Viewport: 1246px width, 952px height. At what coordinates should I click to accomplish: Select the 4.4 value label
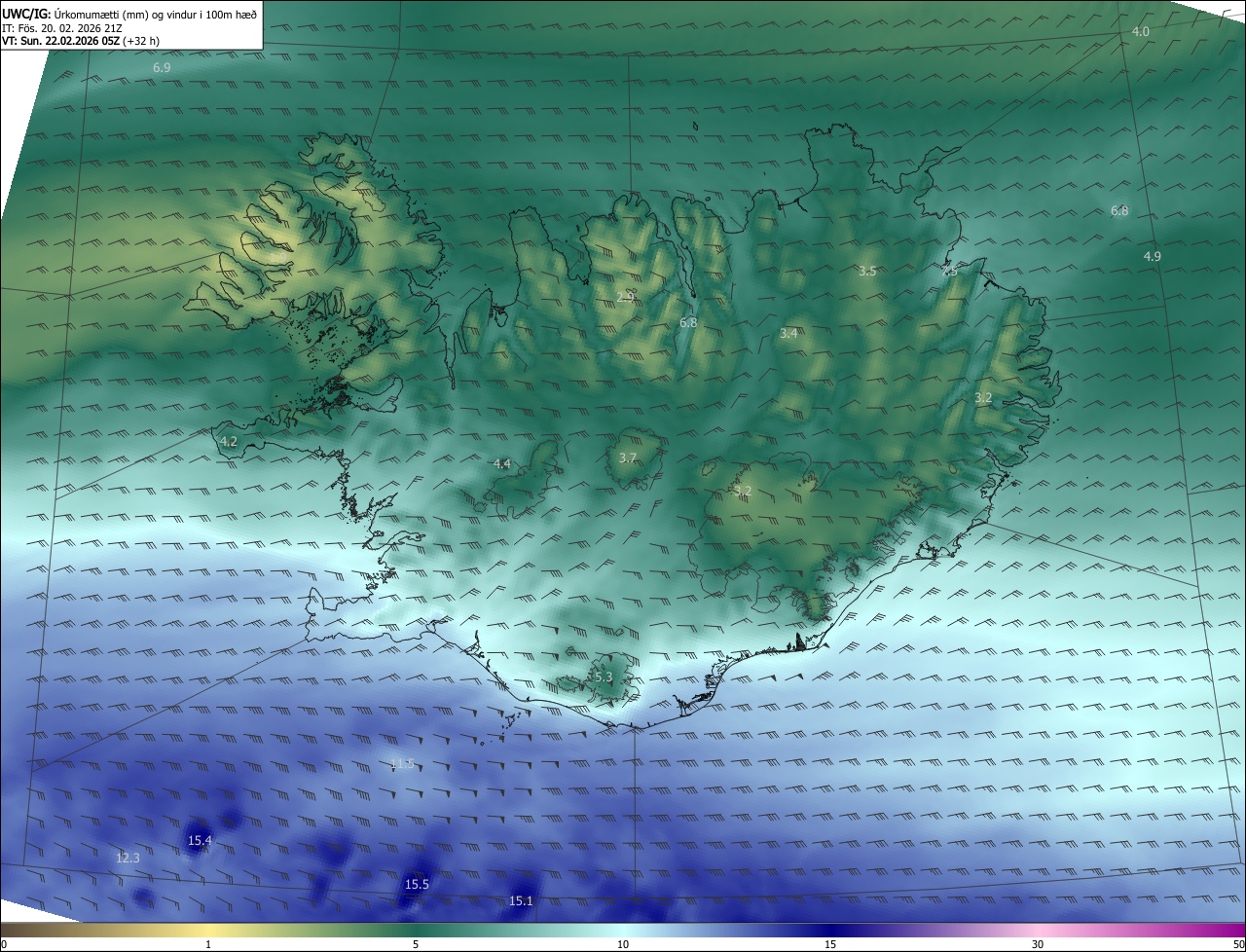coord(501,464)
